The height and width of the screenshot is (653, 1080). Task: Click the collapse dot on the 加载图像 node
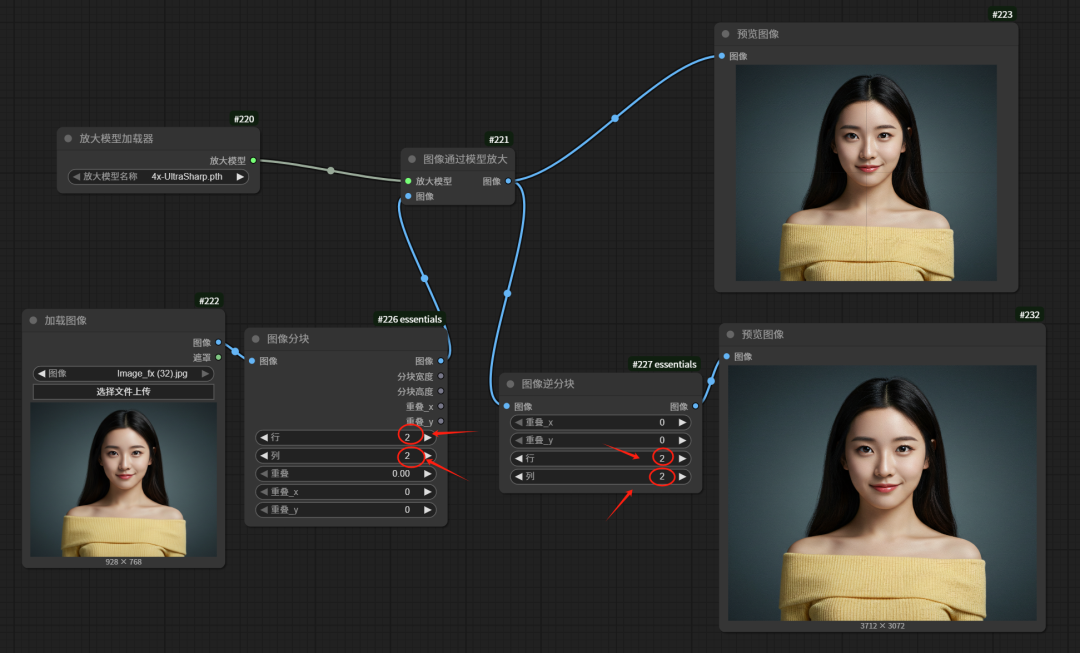coord(33,321)
